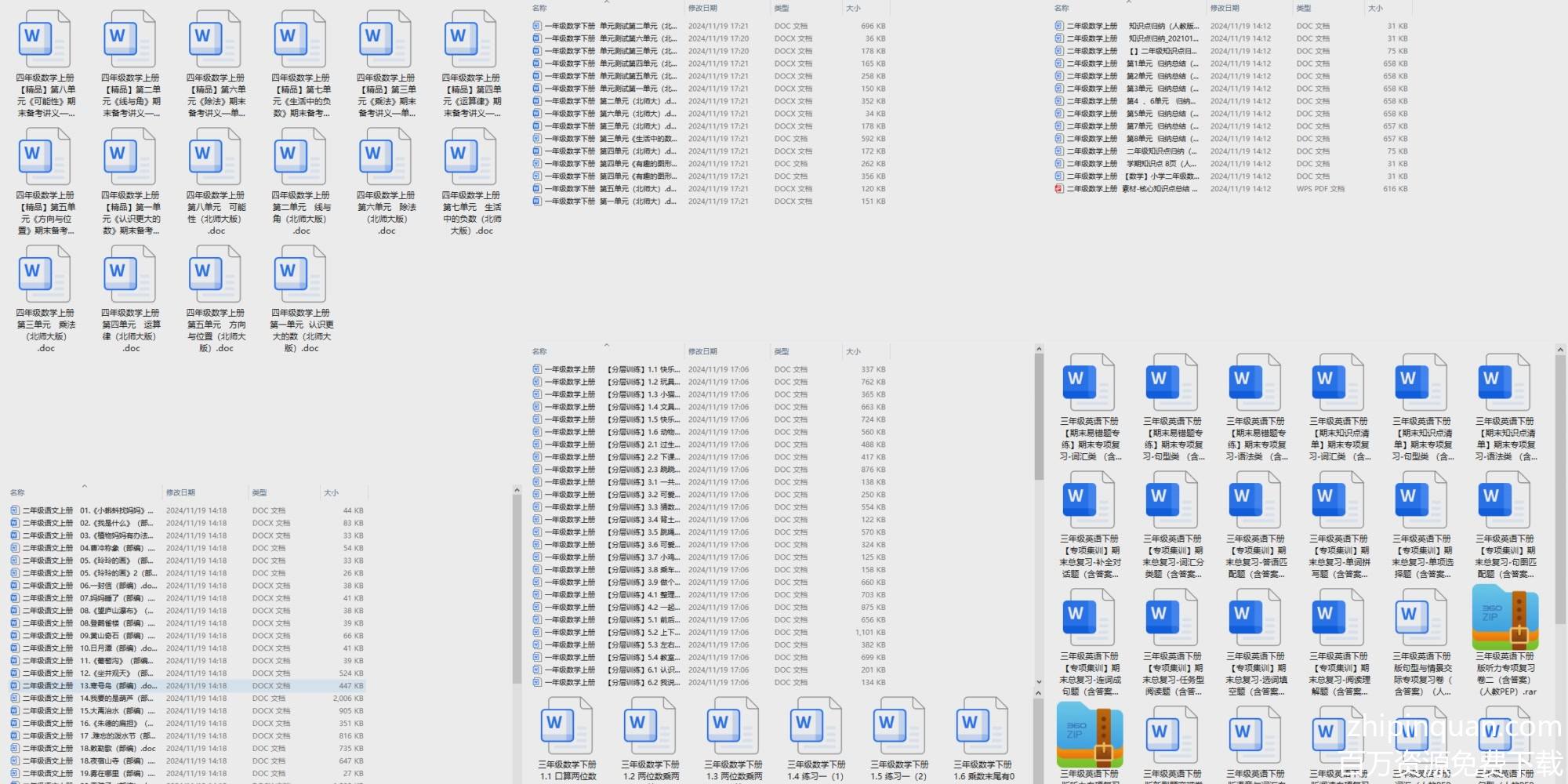The width and height of the screenshot is (1568, 784).
Task: Click 名称 header in the 分层训练 file list
Action: coord(539,352)
